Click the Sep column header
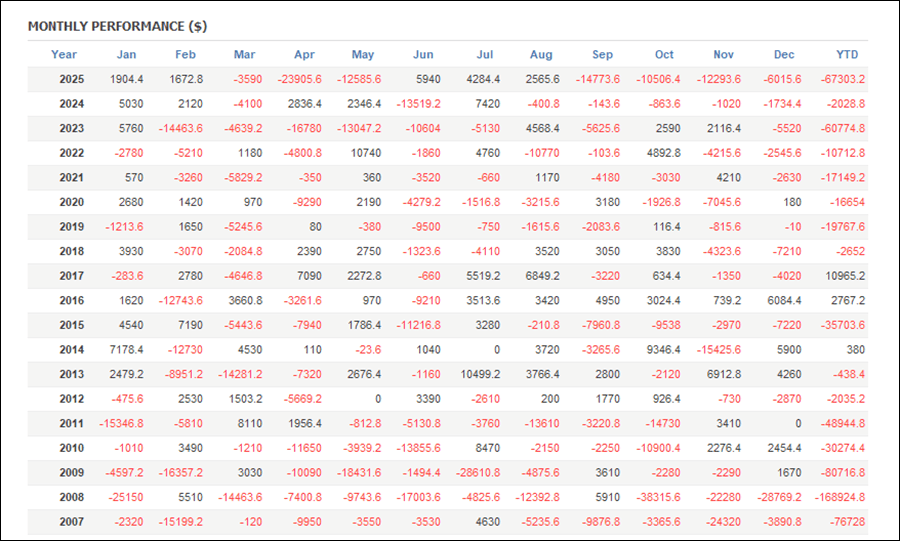This screenshot has height=541, width=900. coord(603,55)
